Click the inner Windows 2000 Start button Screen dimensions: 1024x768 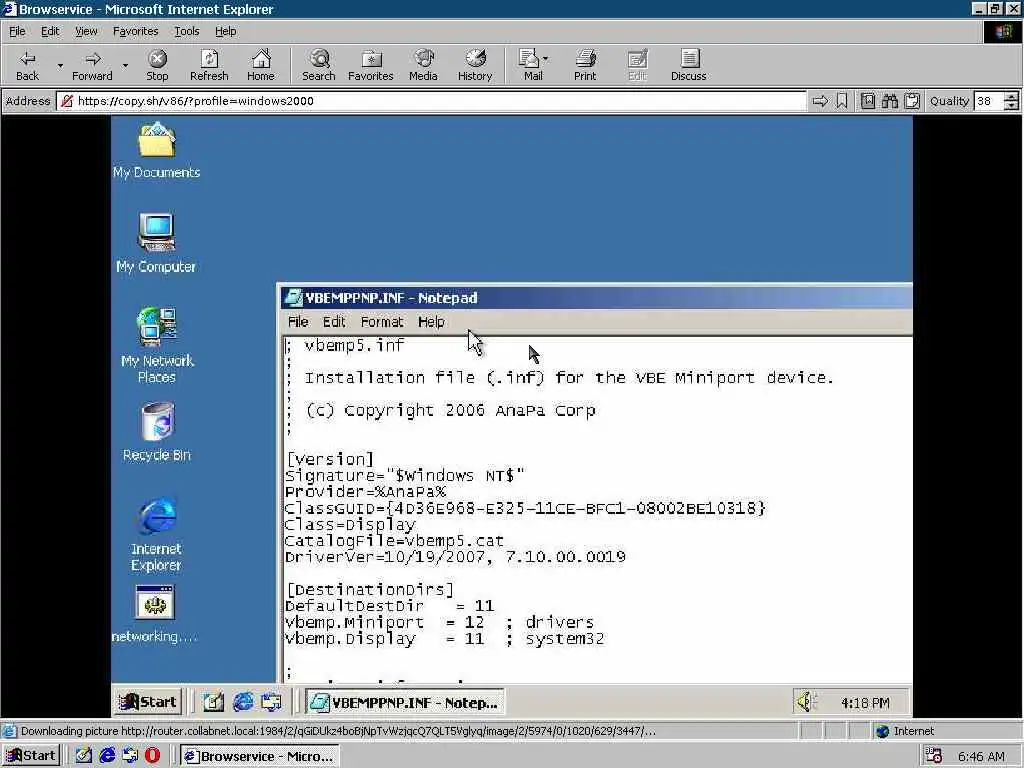pyautogui.click(x=148, y=702)
